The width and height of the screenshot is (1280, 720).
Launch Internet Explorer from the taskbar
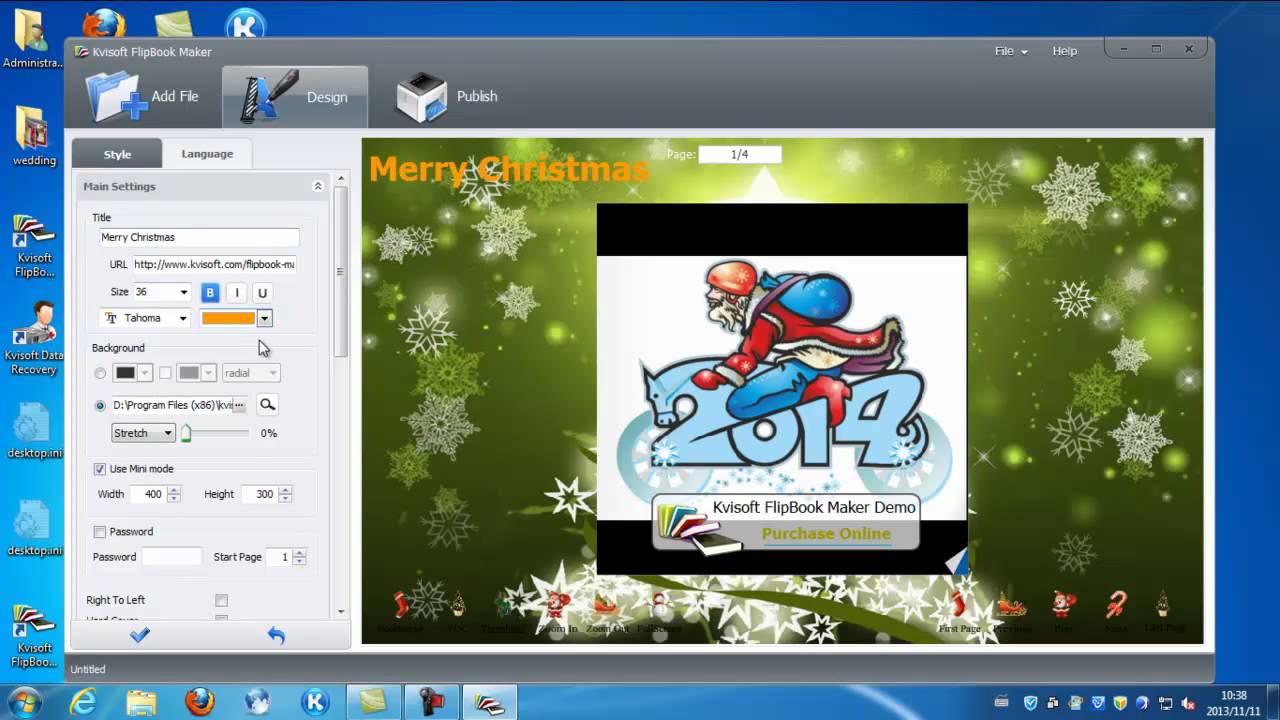tap(82, 702)
